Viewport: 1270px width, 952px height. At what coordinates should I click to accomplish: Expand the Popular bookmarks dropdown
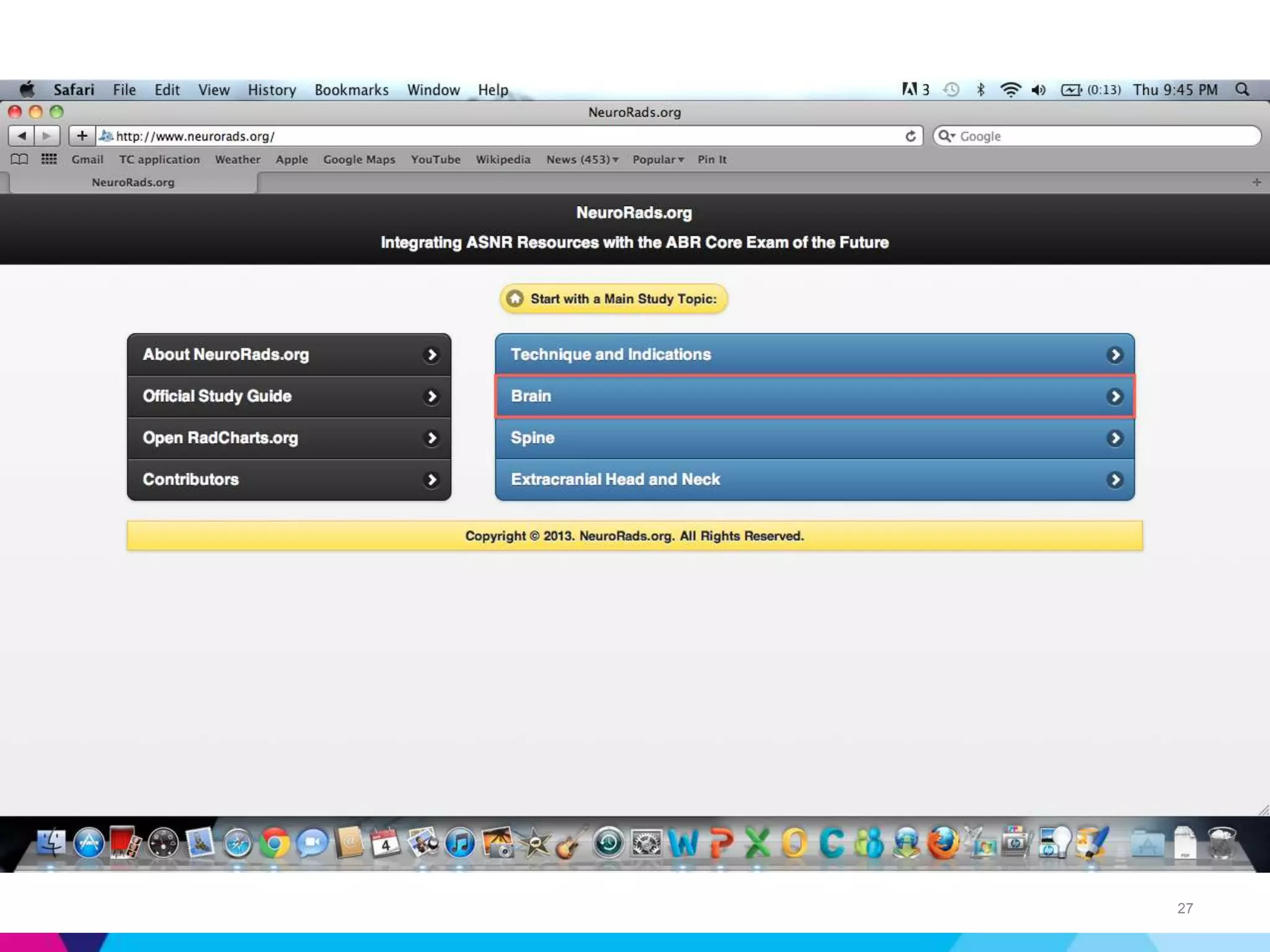658,159
